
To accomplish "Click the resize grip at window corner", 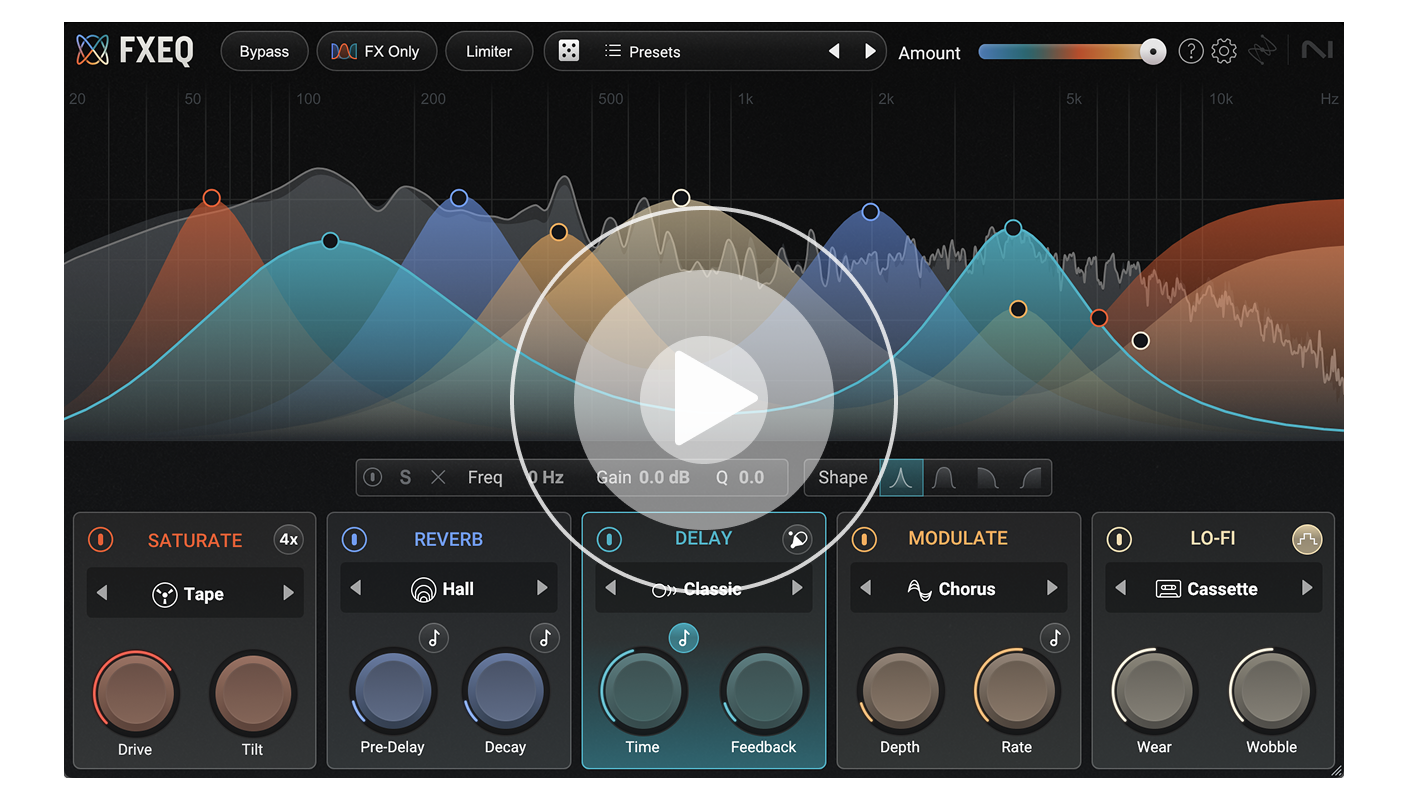I will (x=1336, y=771).
